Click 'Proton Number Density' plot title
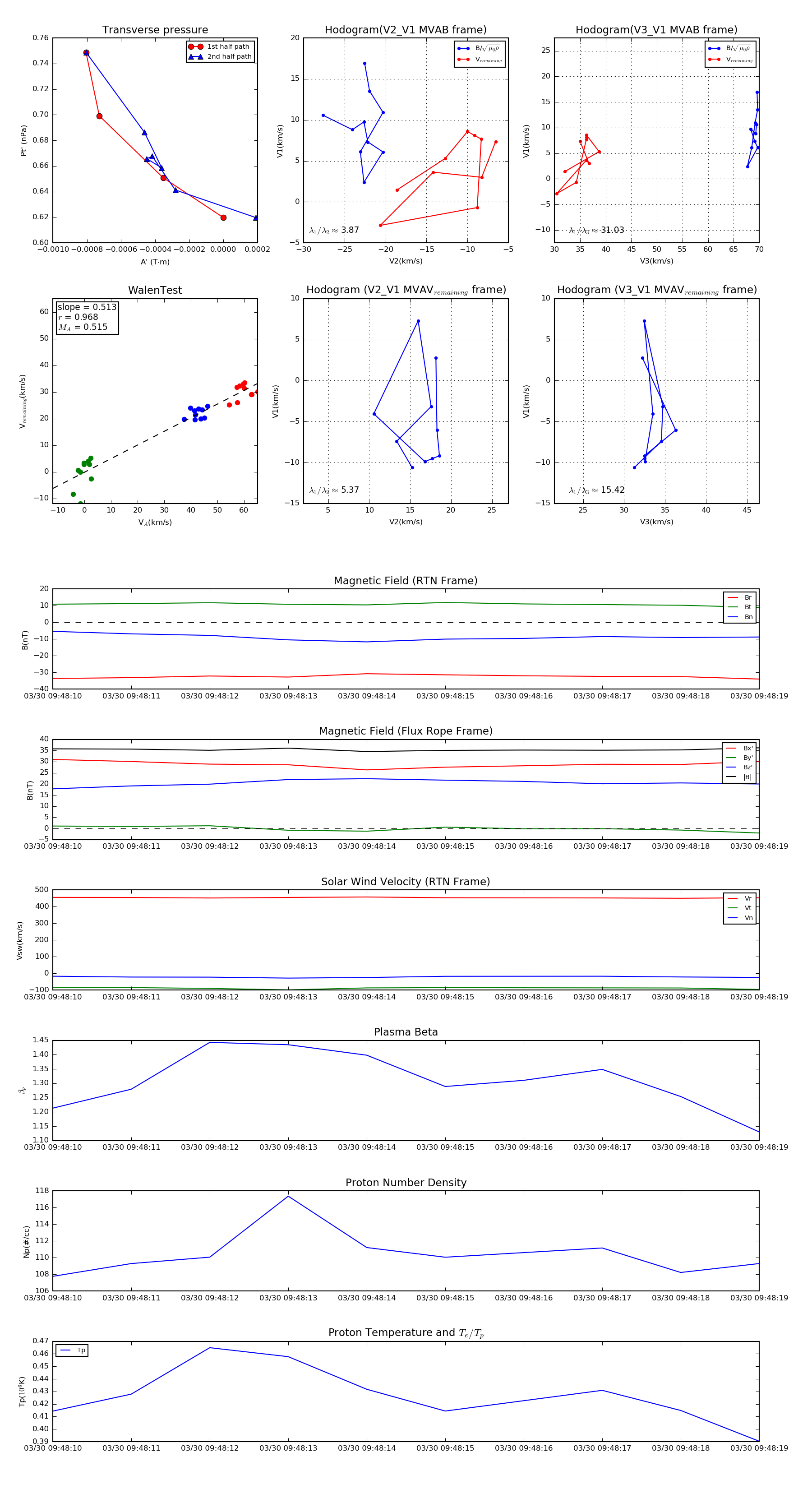This screenshot has width=812, height=1489. click(x=406, y=1183)
